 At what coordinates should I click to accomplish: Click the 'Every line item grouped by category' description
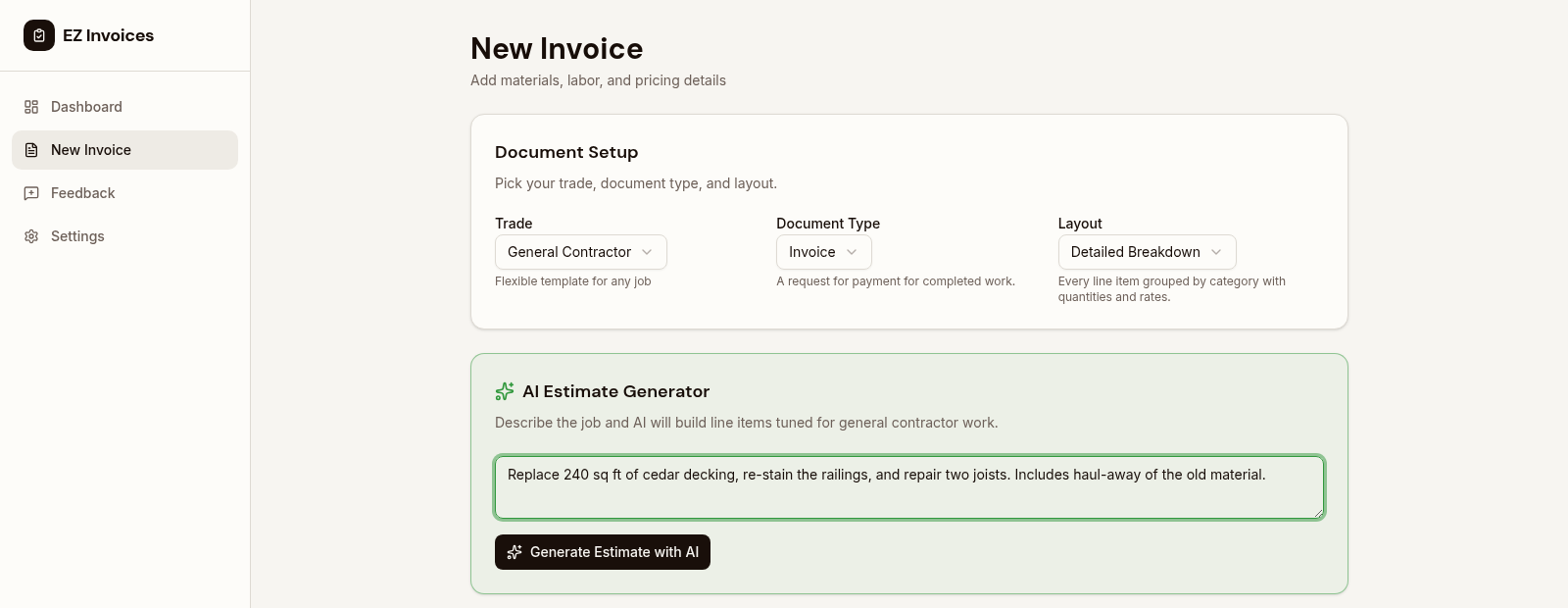point(1172,289)
